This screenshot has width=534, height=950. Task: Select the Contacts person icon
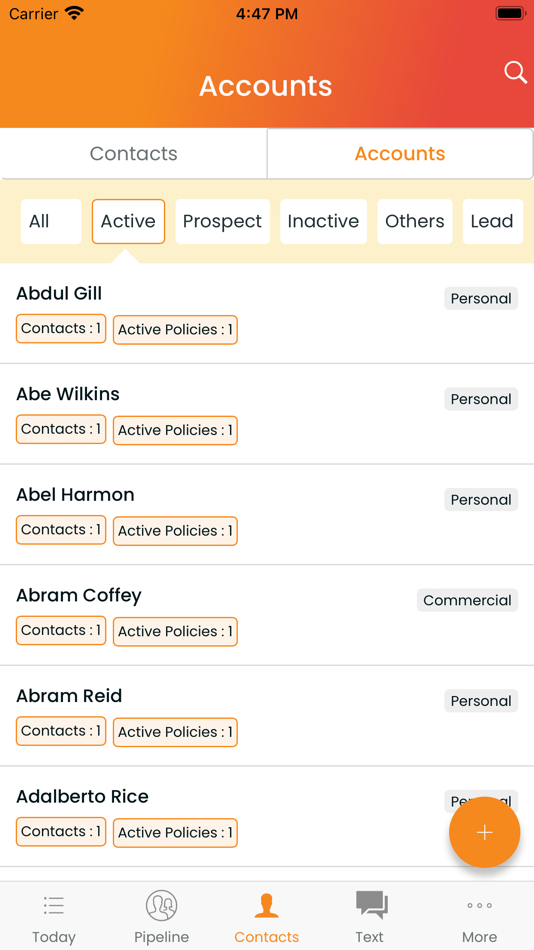click(267, 906)
